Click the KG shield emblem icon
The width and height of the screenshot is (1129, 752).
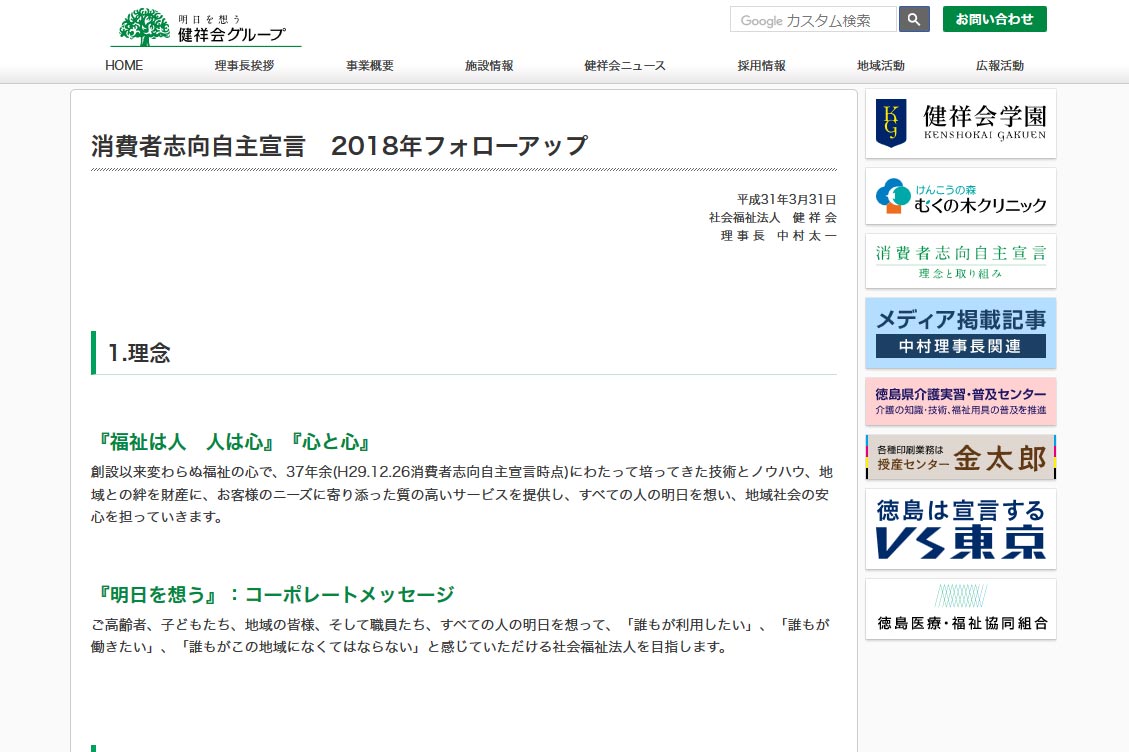pos(891,123)
